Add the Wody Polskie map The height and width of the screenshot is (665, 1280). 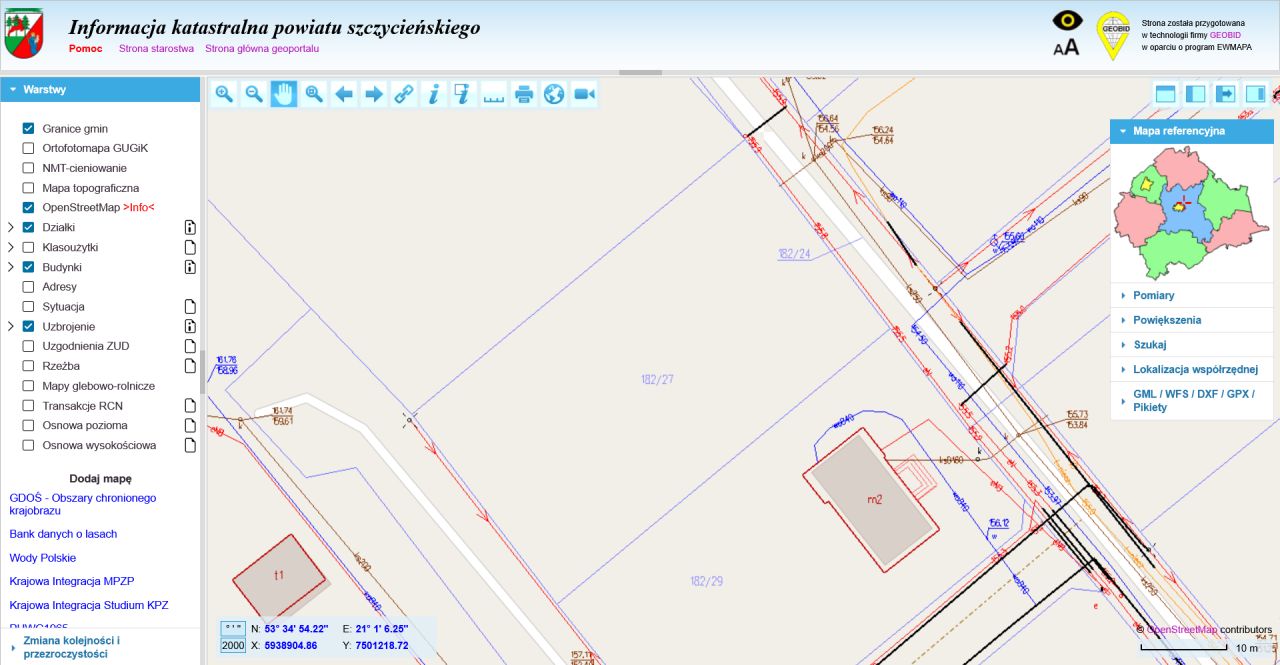click(43, 558)
